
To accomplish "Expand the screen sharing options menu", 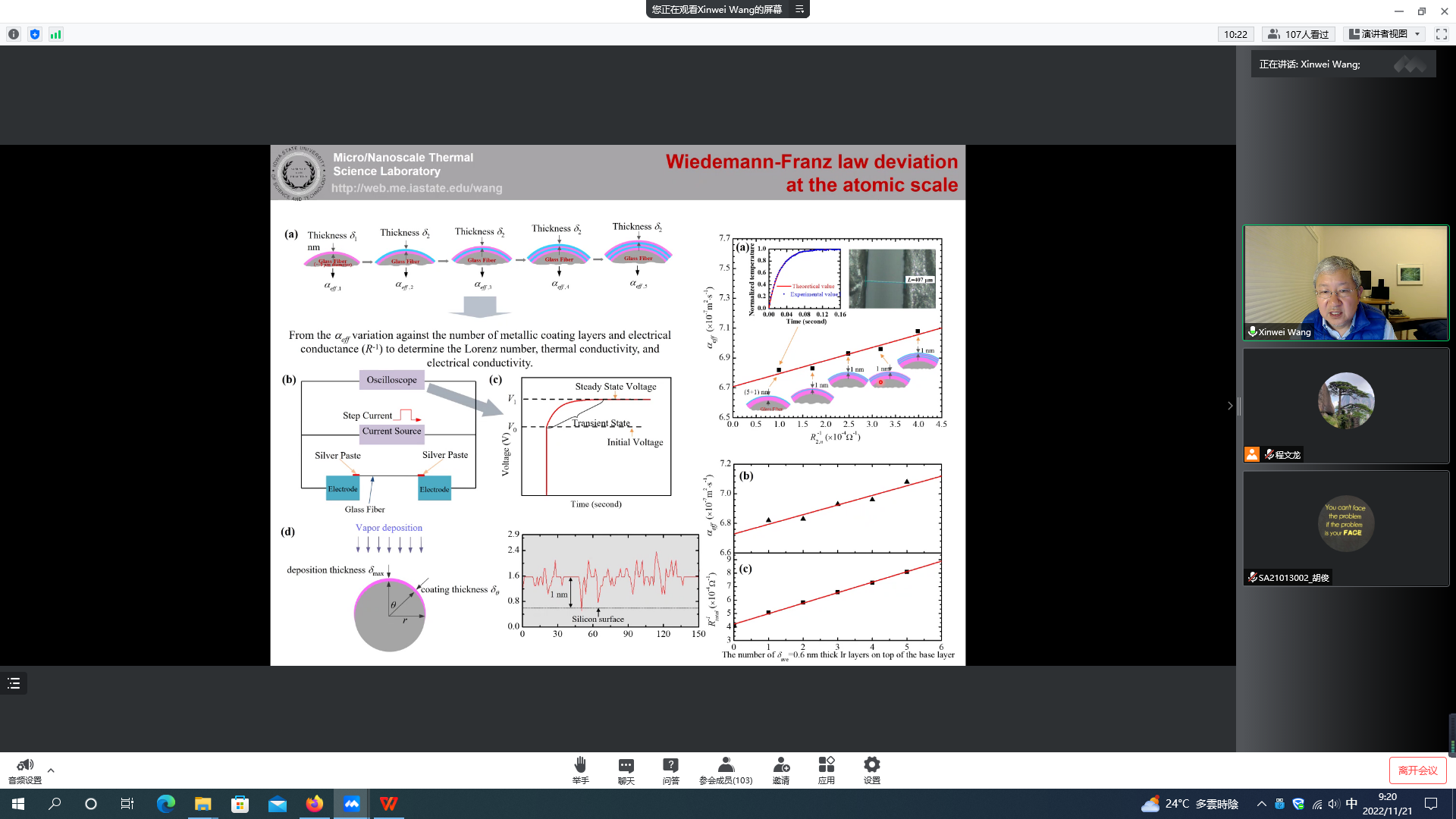I will (x=799, y=9).
